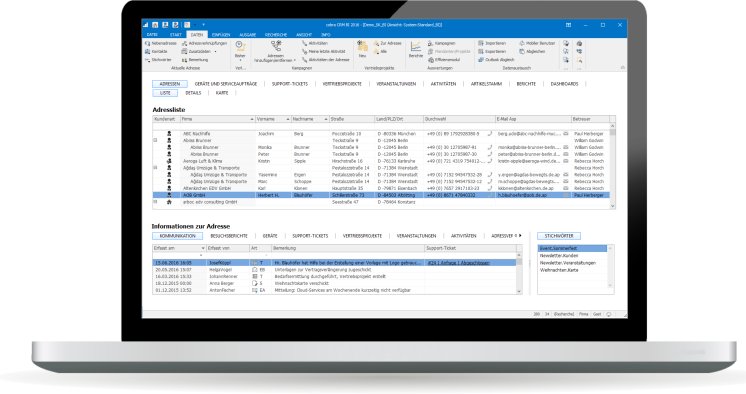This screenshot has height=394, width=746.
Task: Switch to the START ribbon tab
Action: 176,35
